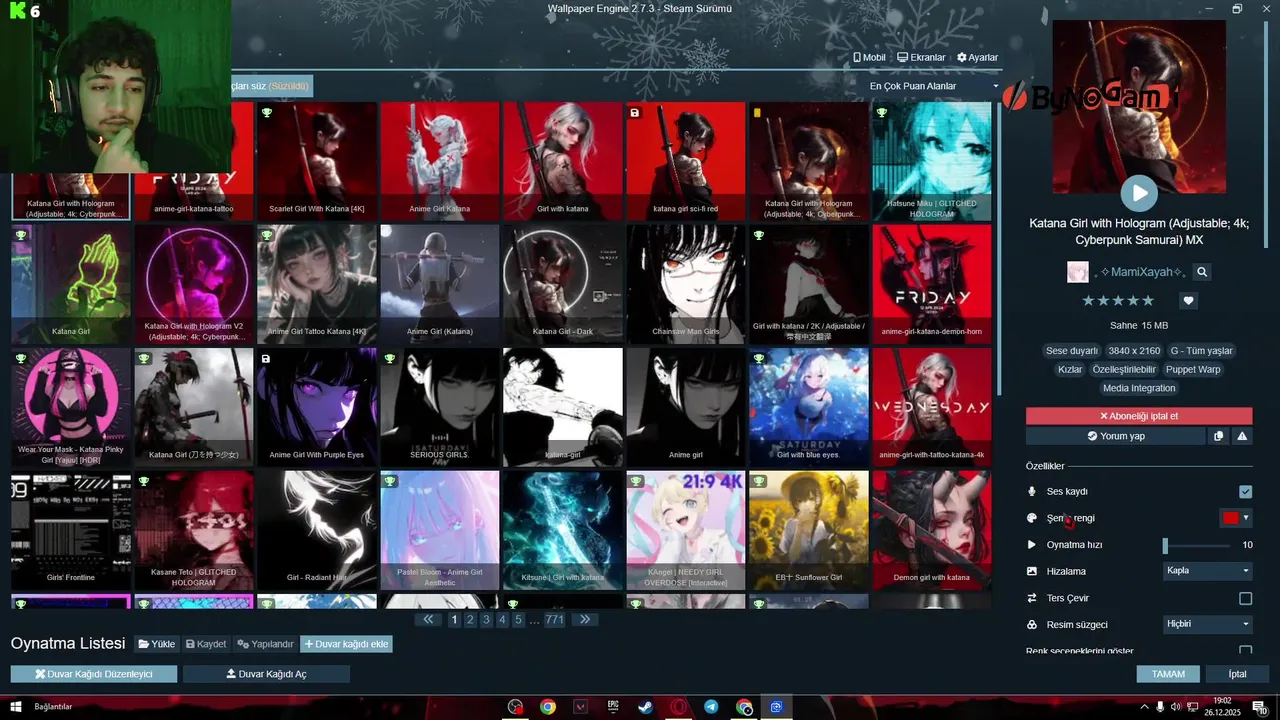Click the Yorum yap button

click(1115, 436)
